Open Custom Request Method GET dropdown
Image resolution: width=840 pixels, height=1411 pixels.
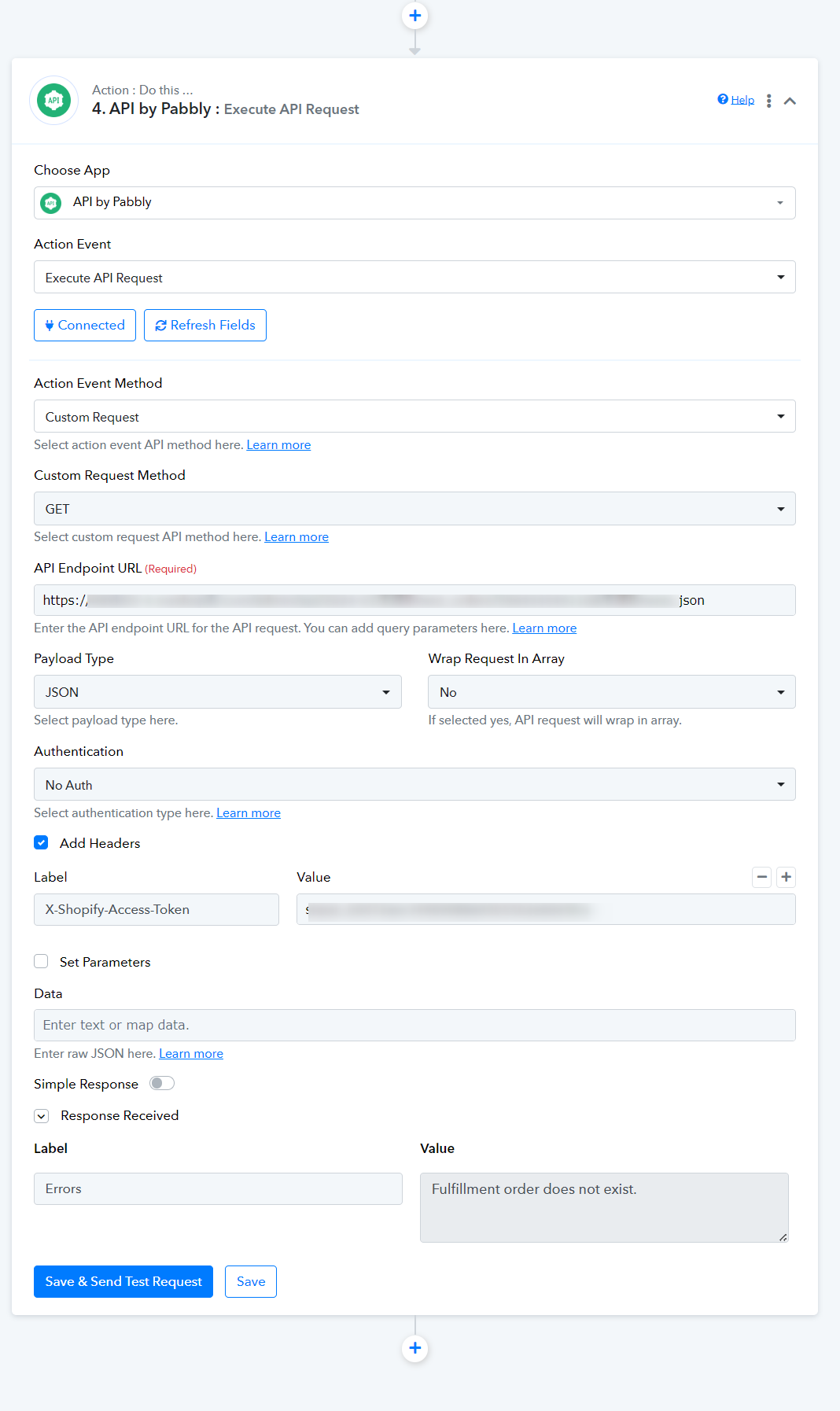[x=414, y=508]
